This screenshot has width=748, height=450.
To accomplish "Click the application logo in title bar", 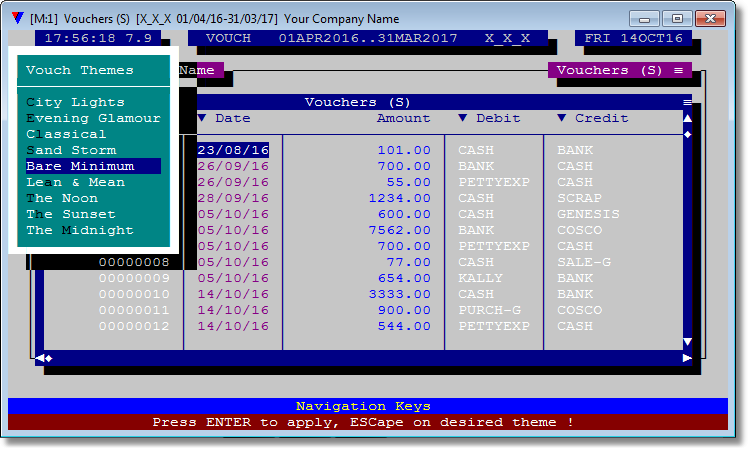I will (18, 19).
